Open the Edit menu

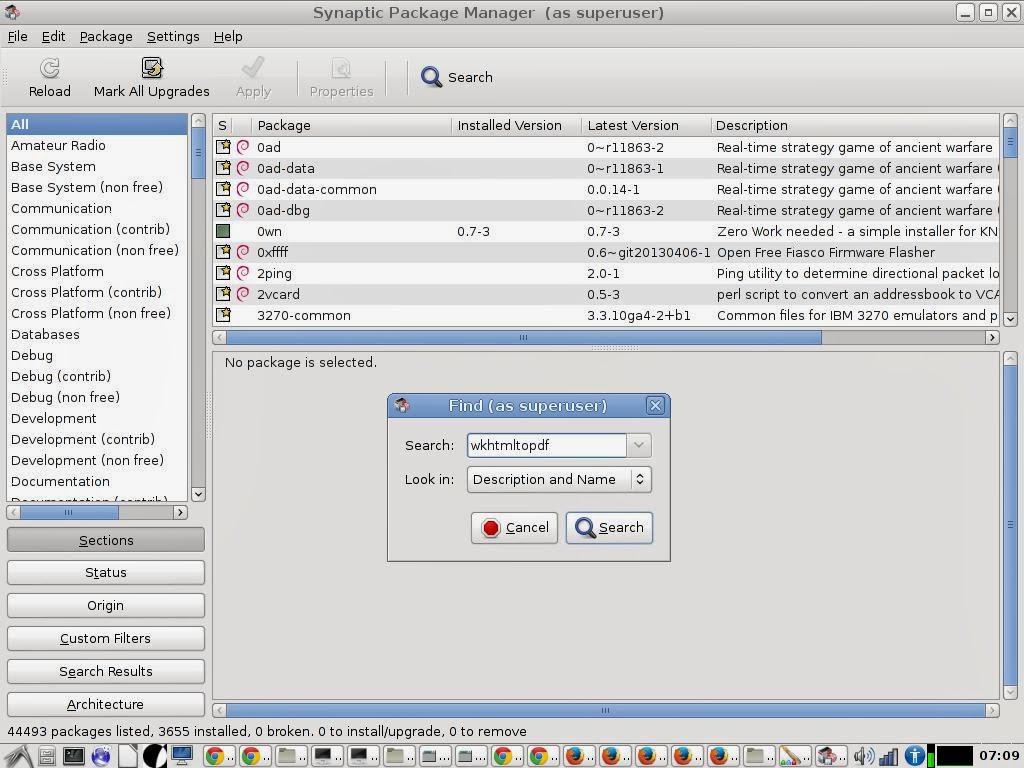click(x=53, y=37)
